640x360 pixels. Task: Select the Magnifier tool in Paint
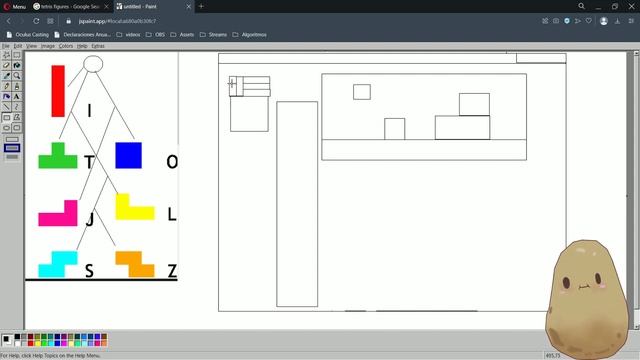click(17, 76)
